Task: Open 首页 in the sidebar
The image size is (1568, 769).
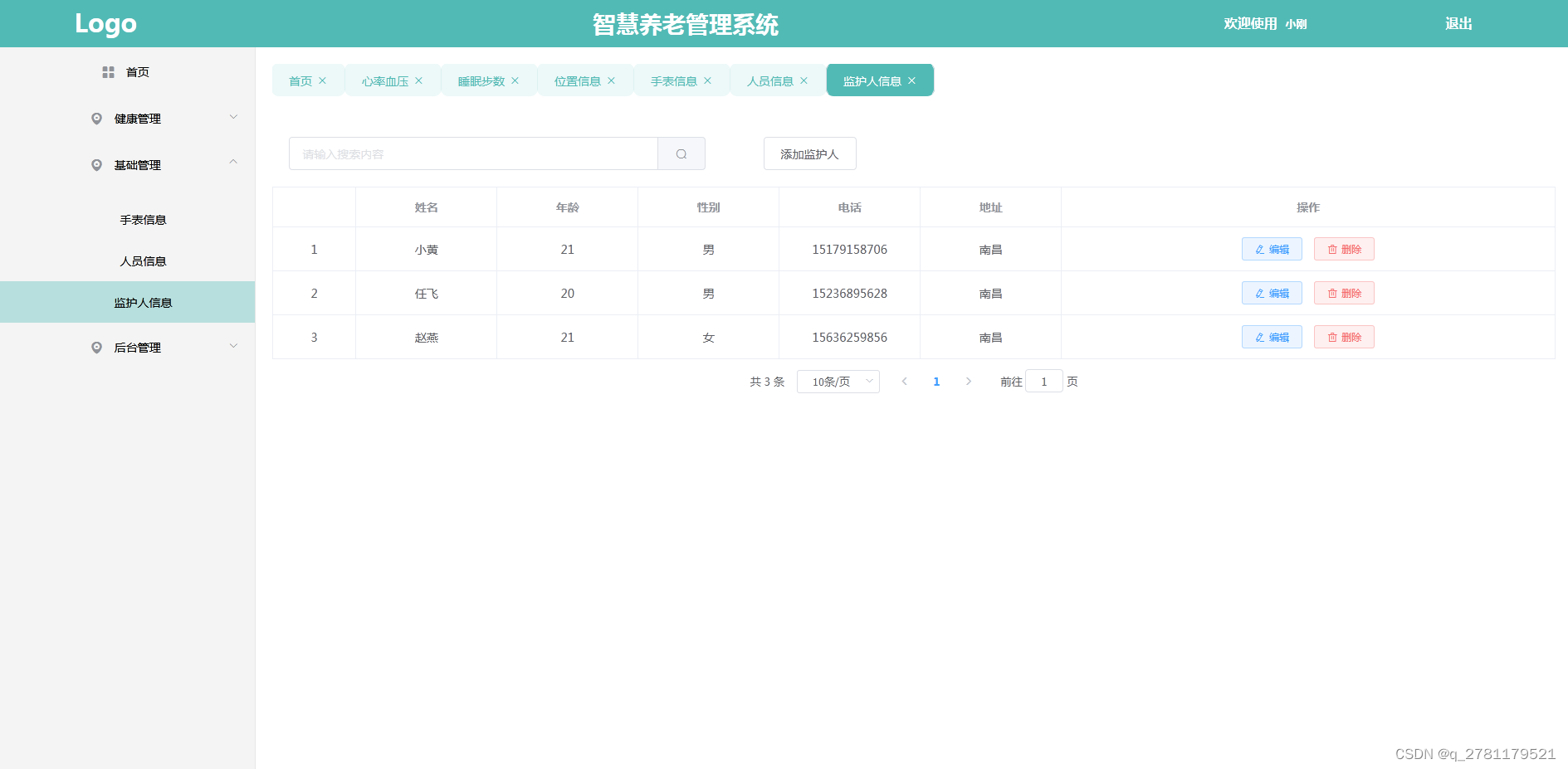Action: point(128,72)
